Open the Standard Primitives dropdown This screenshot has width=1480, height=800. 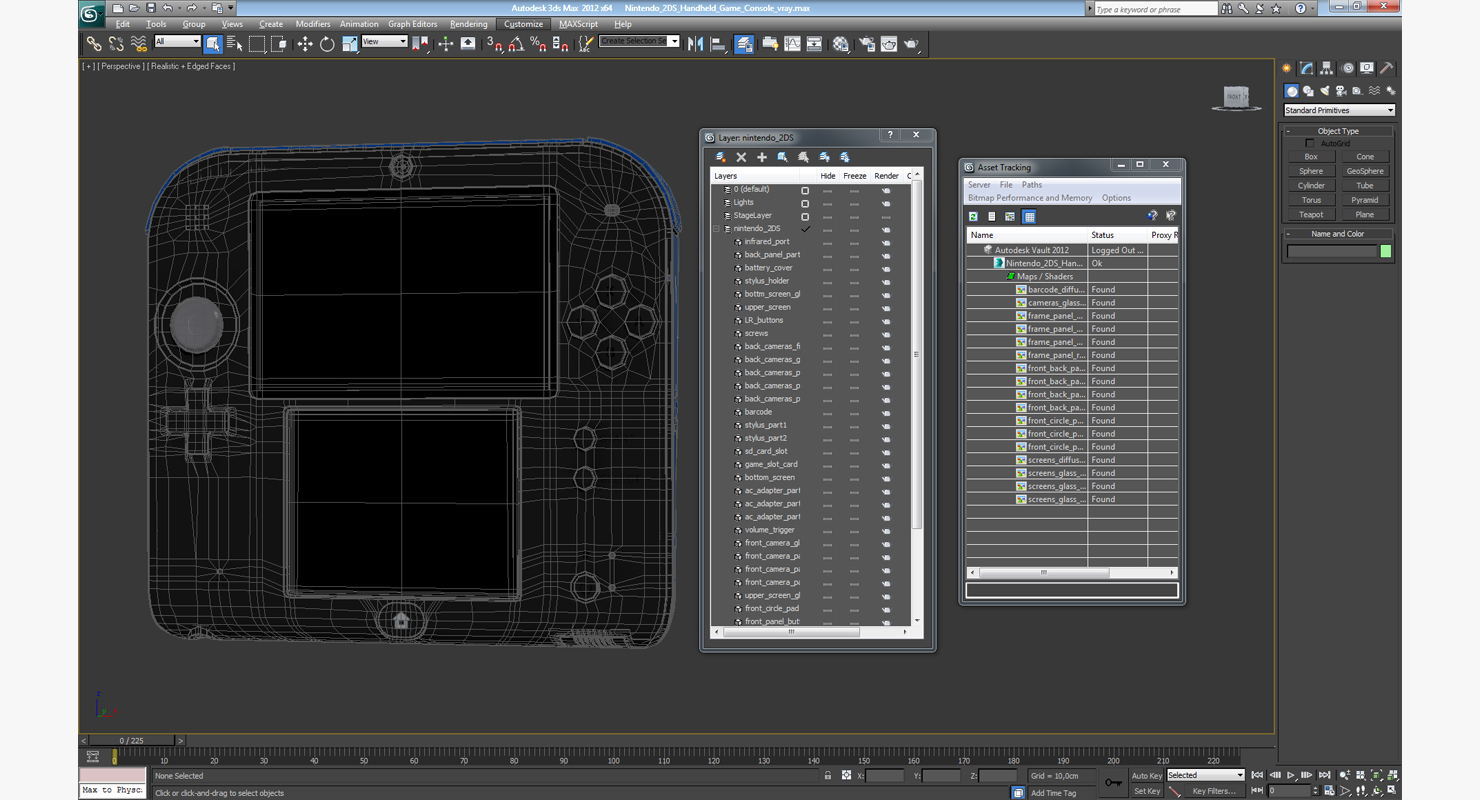pos(1339,110)
